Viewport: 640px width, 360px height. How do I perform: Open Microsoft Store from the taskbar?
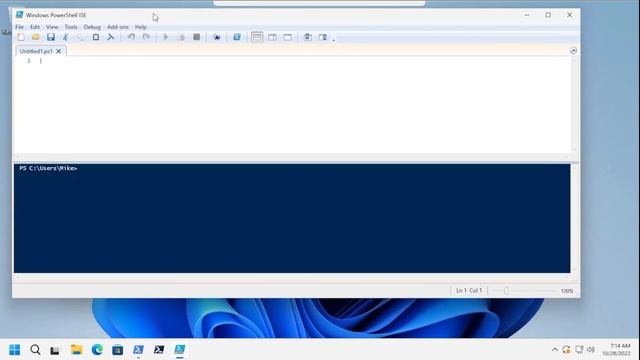118,350
